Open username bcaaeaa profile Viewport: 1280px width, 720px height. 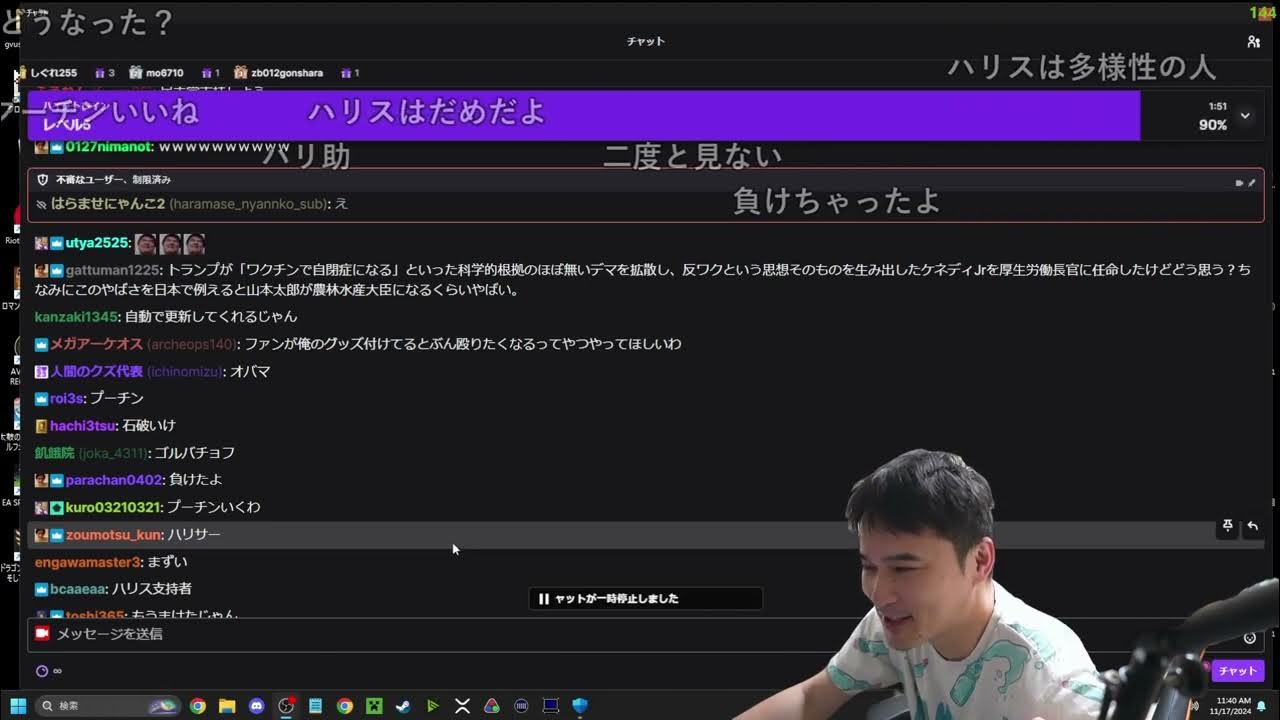(78, 590)
